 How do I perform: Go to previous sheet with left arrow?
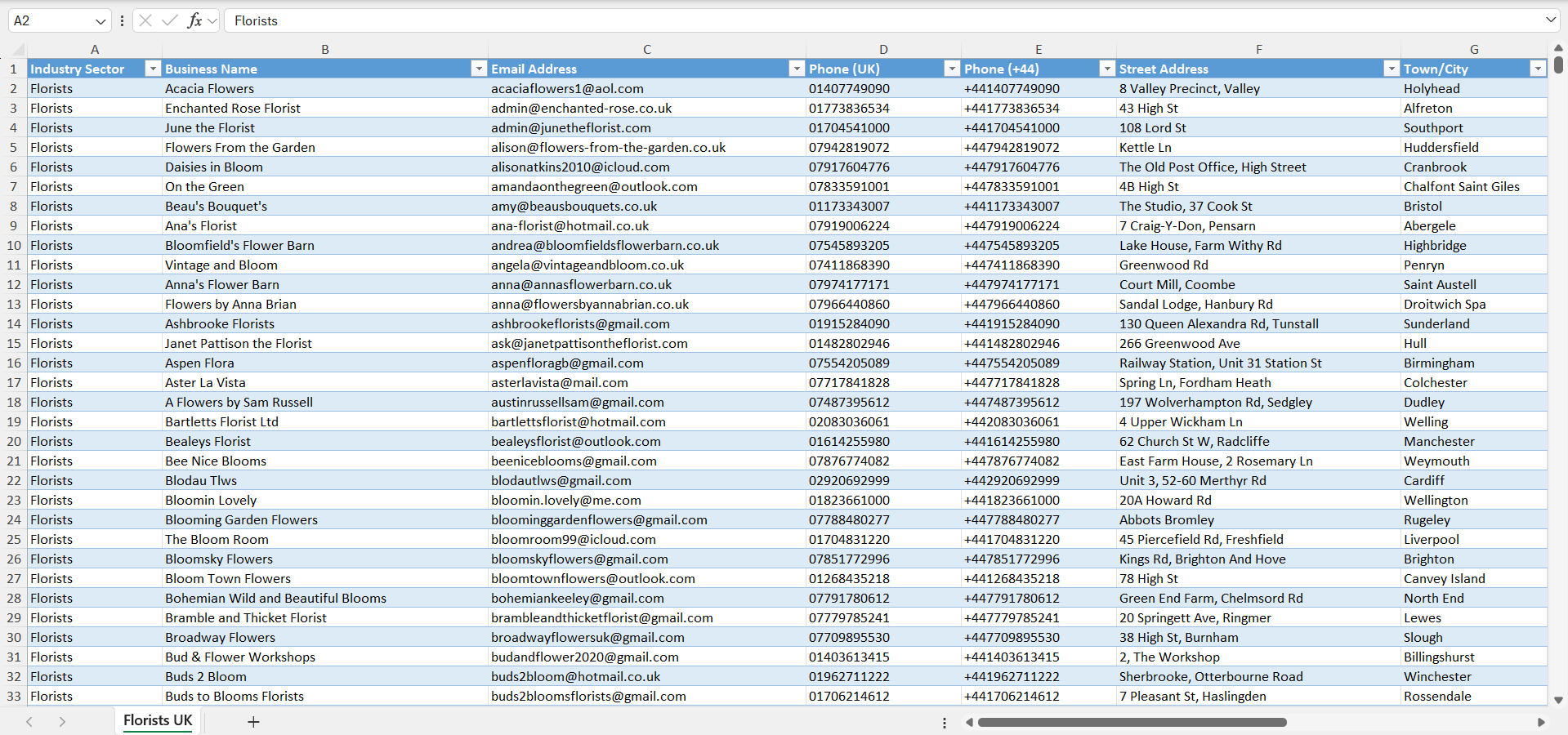pyautogui.click(x=29, y=722)
